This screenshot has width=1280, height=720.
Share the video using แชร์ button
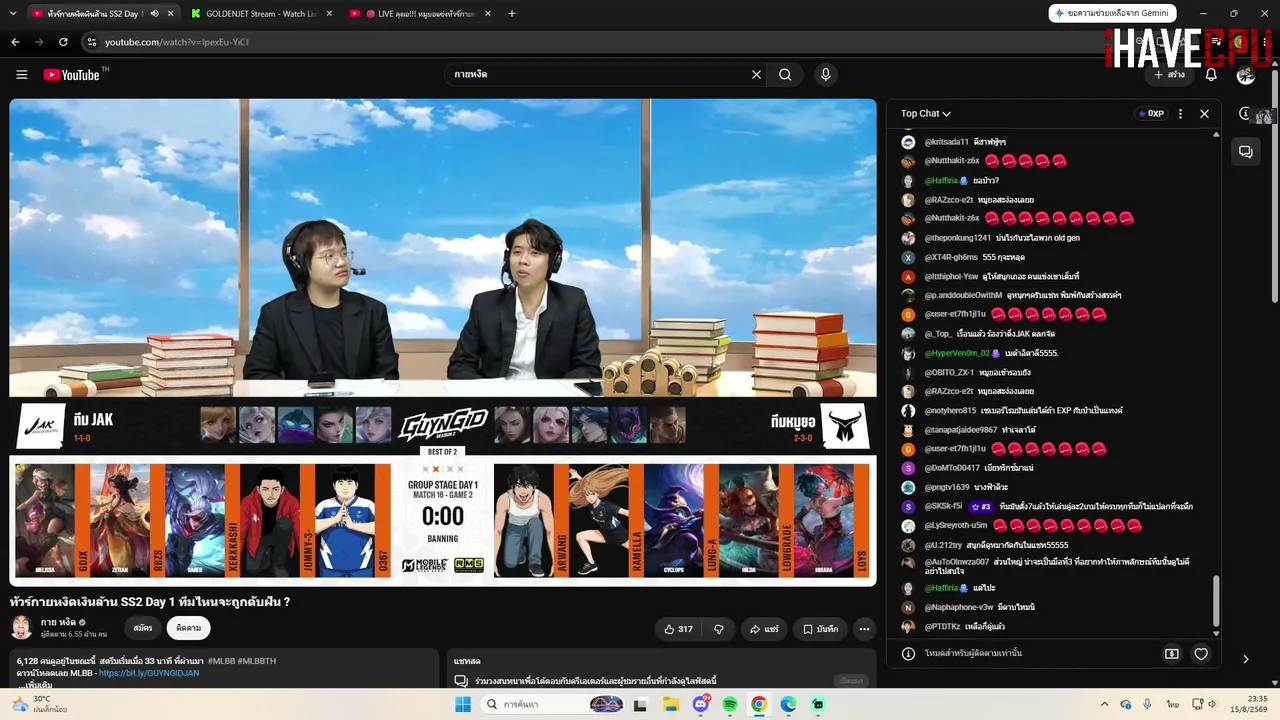point(764,629)
